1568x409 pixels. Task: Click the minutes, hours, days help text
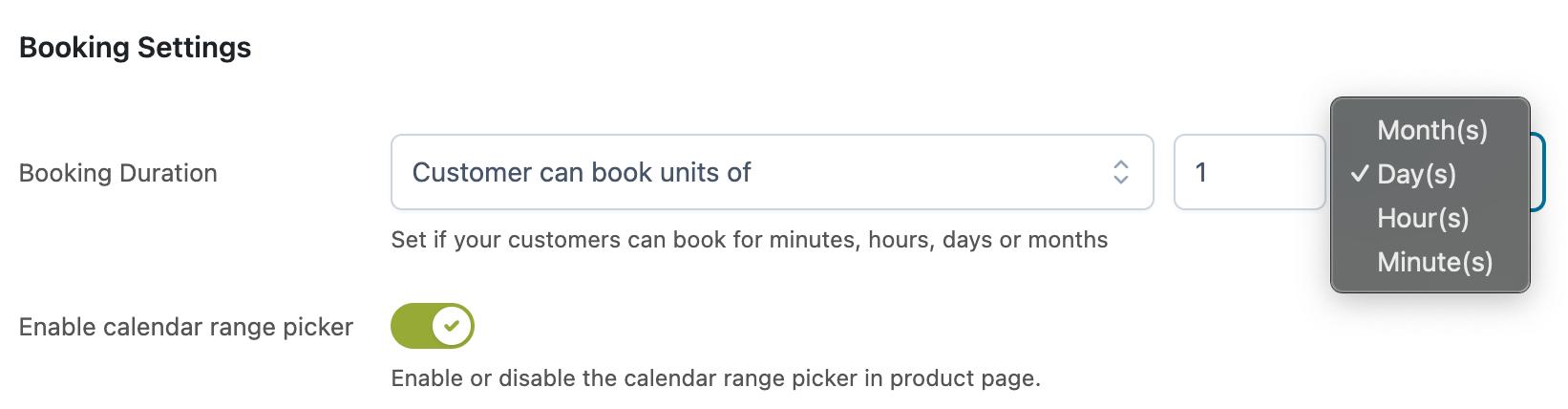[x=749, y=239]
